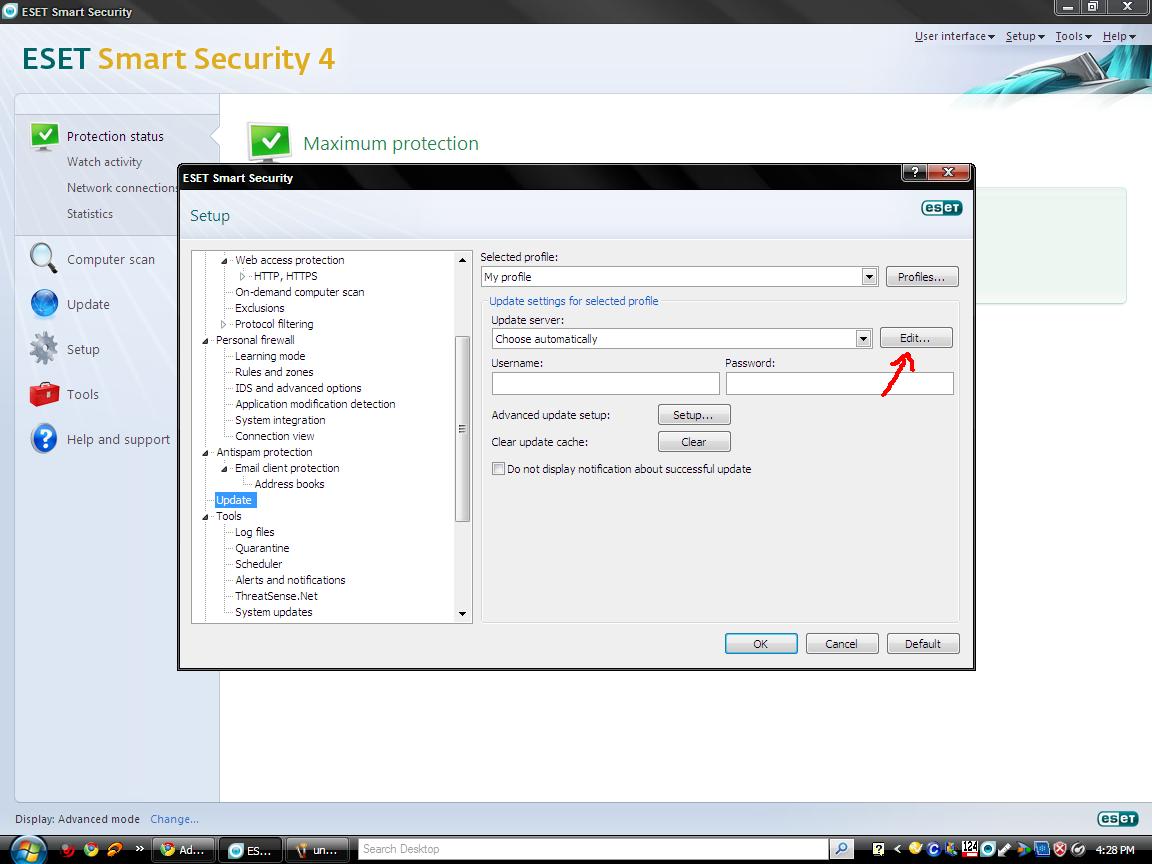Select IDS and advanced options tree item
This screenshot has width=1152, height=864.
click(298, 389)
